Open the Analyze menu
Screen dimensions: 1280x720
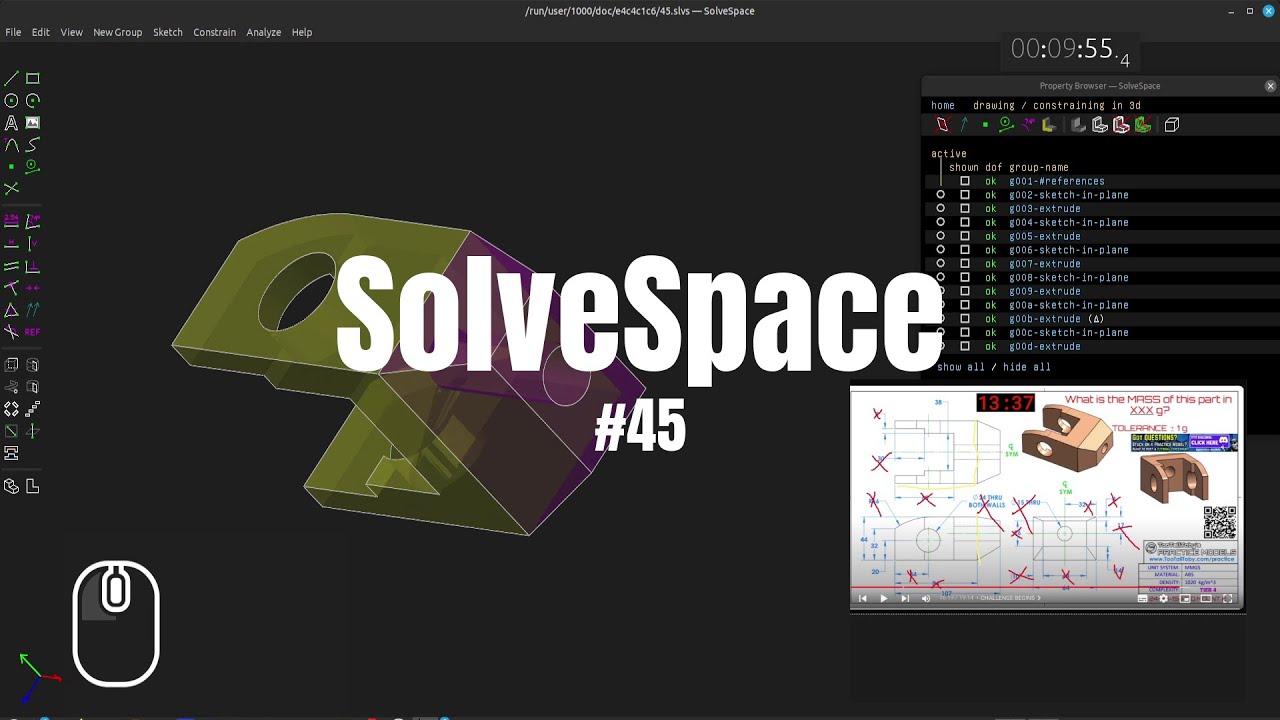[x=264, y=32]
